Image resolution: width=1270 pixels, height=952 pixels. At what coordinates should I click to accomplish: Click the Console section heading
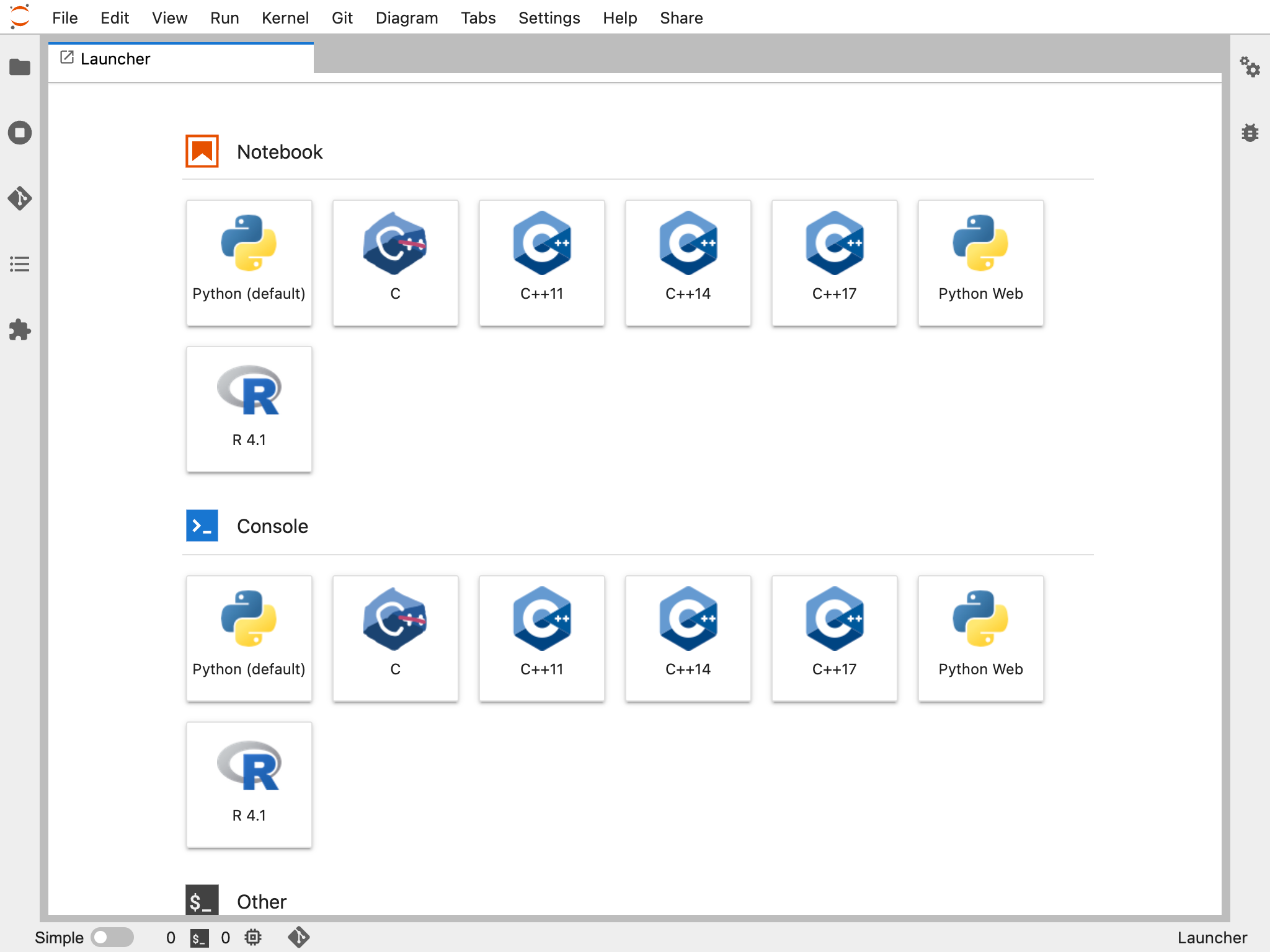pos(272,526)
